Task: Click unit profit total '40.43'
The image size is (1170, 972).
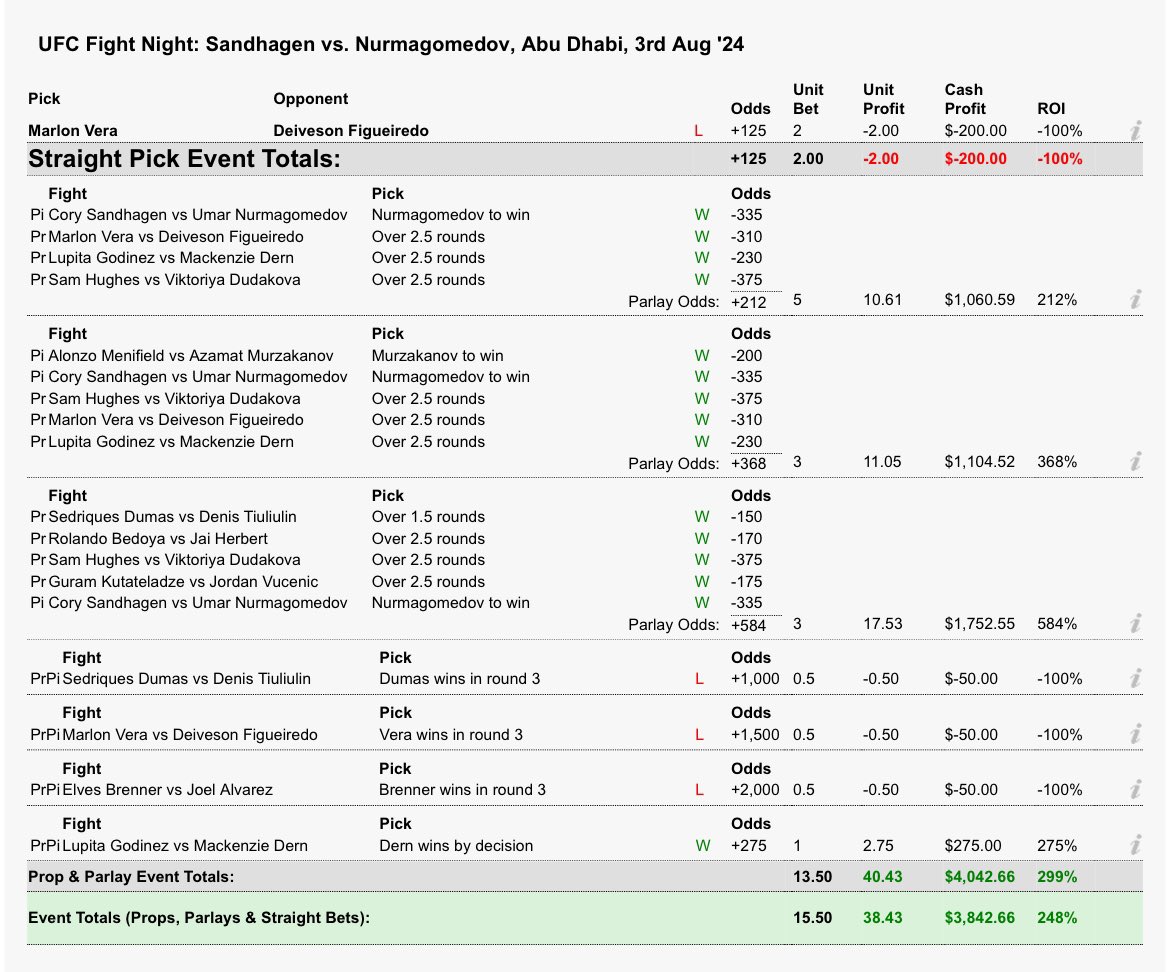Action: (x=883, y=877)
